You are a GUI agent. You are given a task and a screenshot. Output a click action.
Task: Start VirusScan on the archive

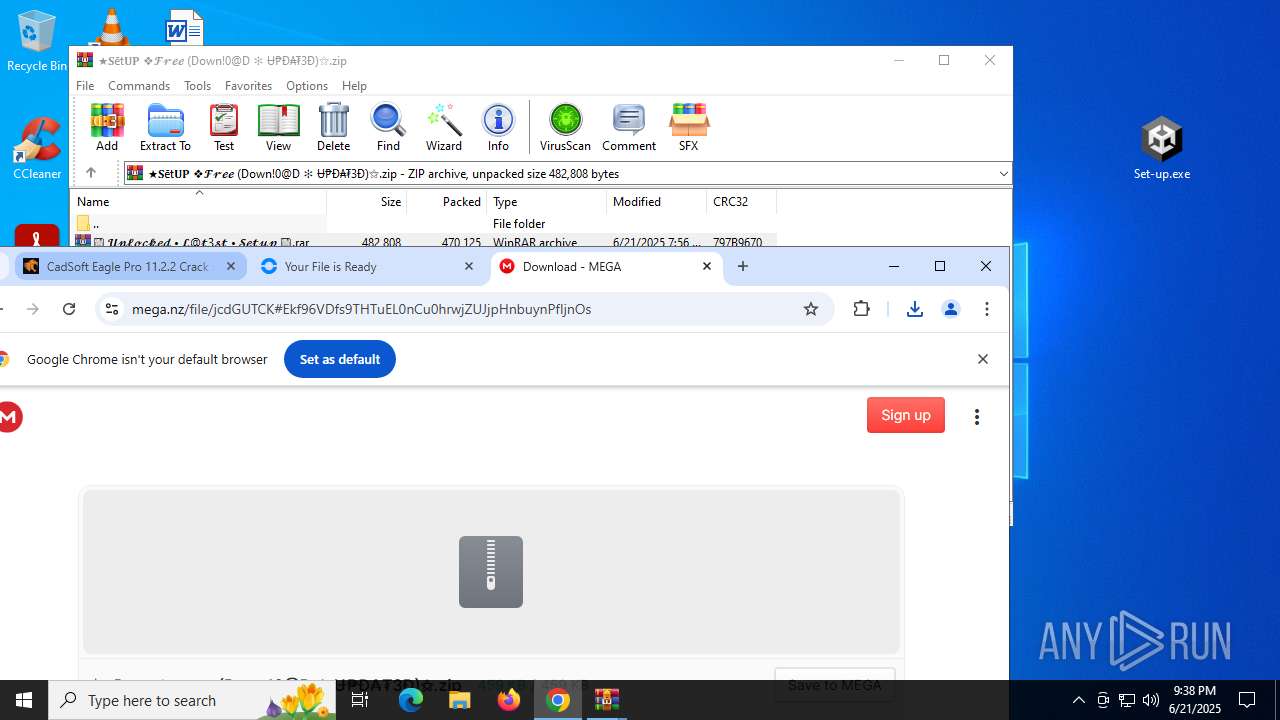(565, 127)
